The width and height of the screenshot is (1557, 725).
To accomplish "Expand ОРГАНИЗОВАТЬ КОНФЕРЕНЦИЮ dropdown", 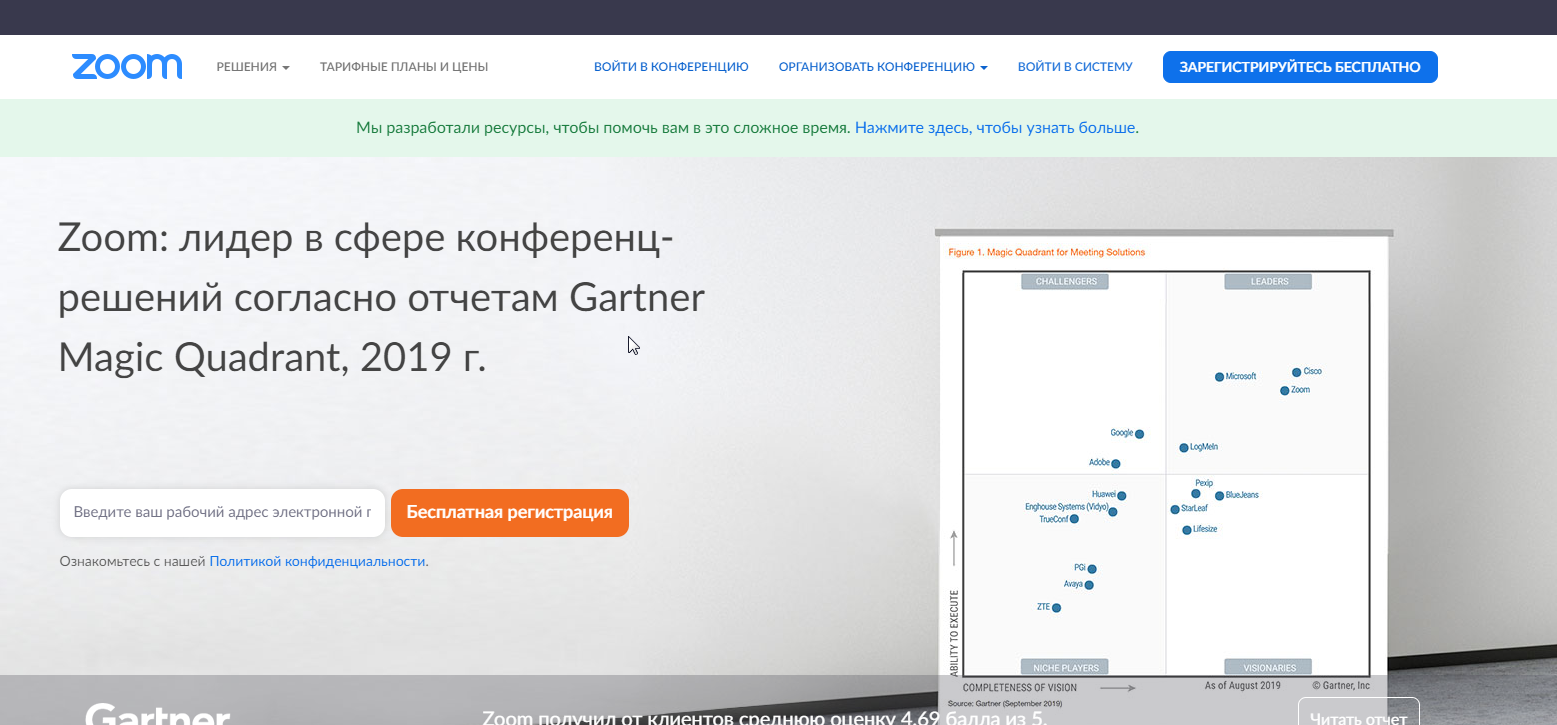I will [x=883, y=67].
